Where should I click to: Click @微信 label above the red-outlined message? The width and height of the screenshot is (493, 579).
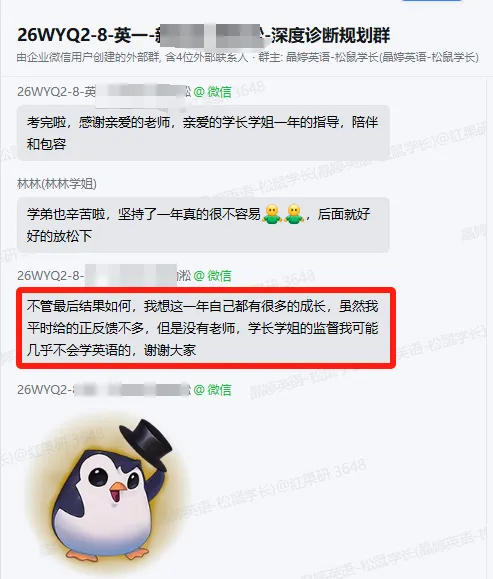point(212,275)
